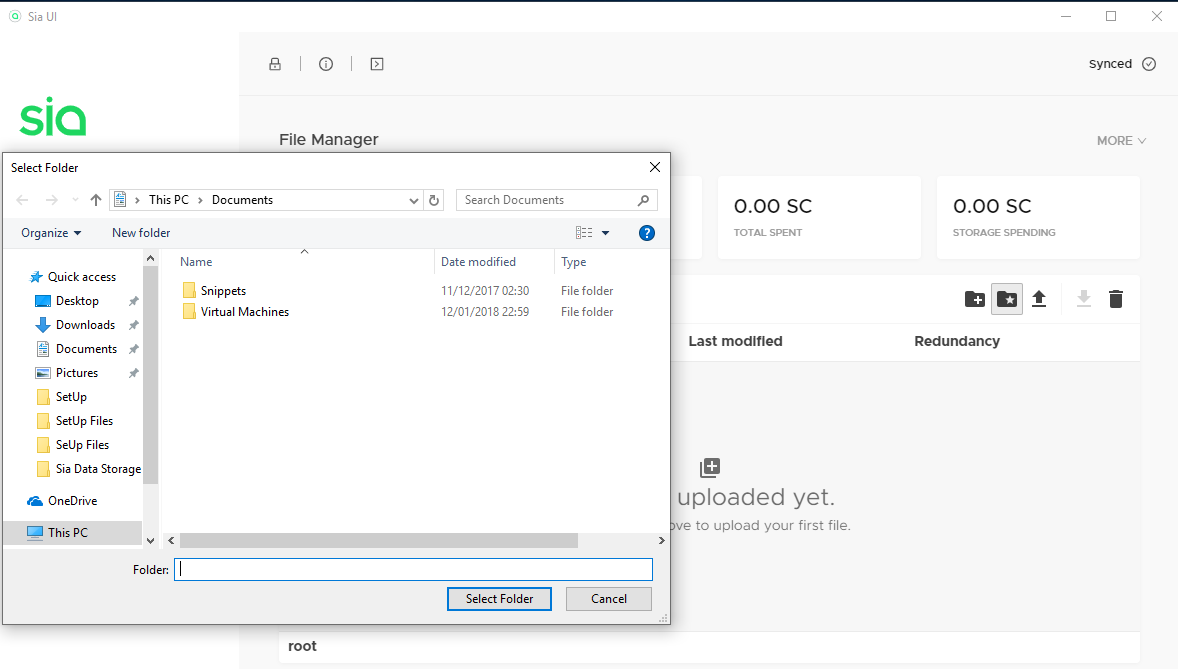Select the upload folder icon
1178x669 pixels.
tap(1007, 298)
